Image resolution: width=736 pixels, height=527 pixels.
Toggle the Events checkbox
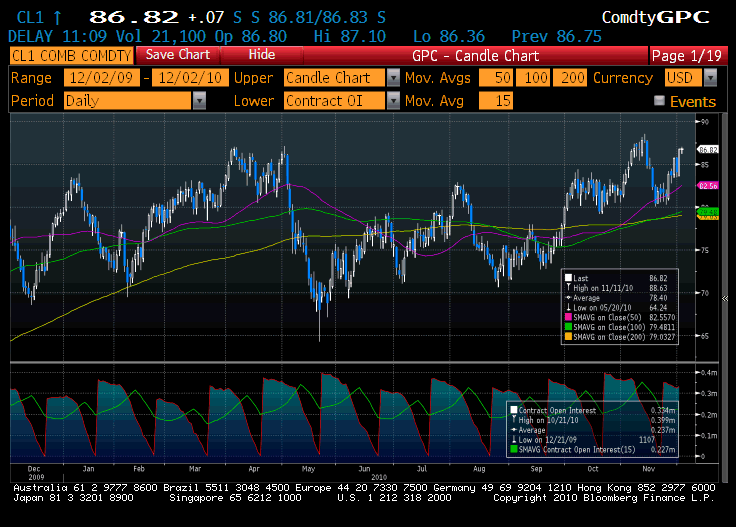[659, 101]
